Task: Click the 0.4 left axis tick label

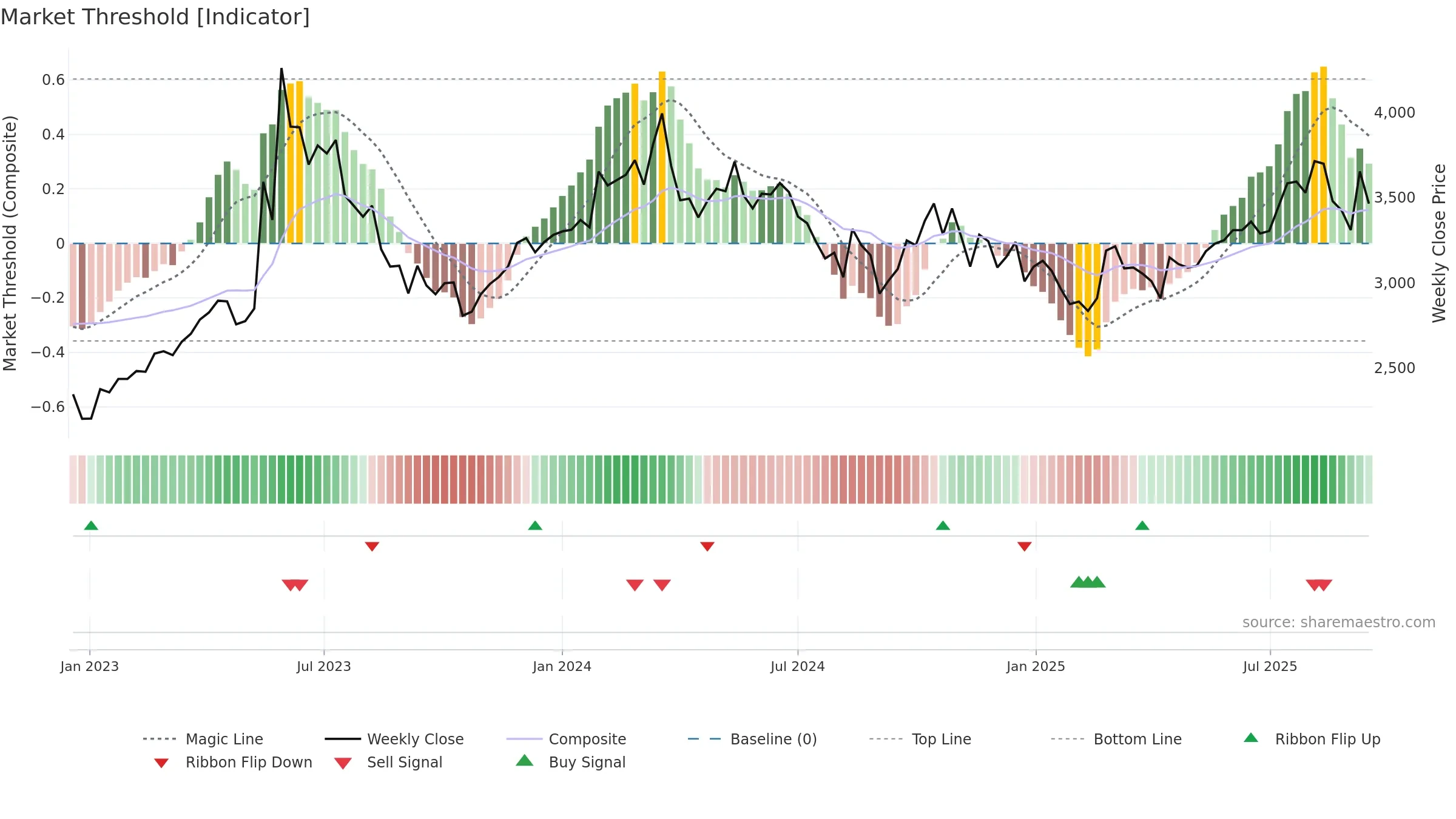Action: click(53, 134)
